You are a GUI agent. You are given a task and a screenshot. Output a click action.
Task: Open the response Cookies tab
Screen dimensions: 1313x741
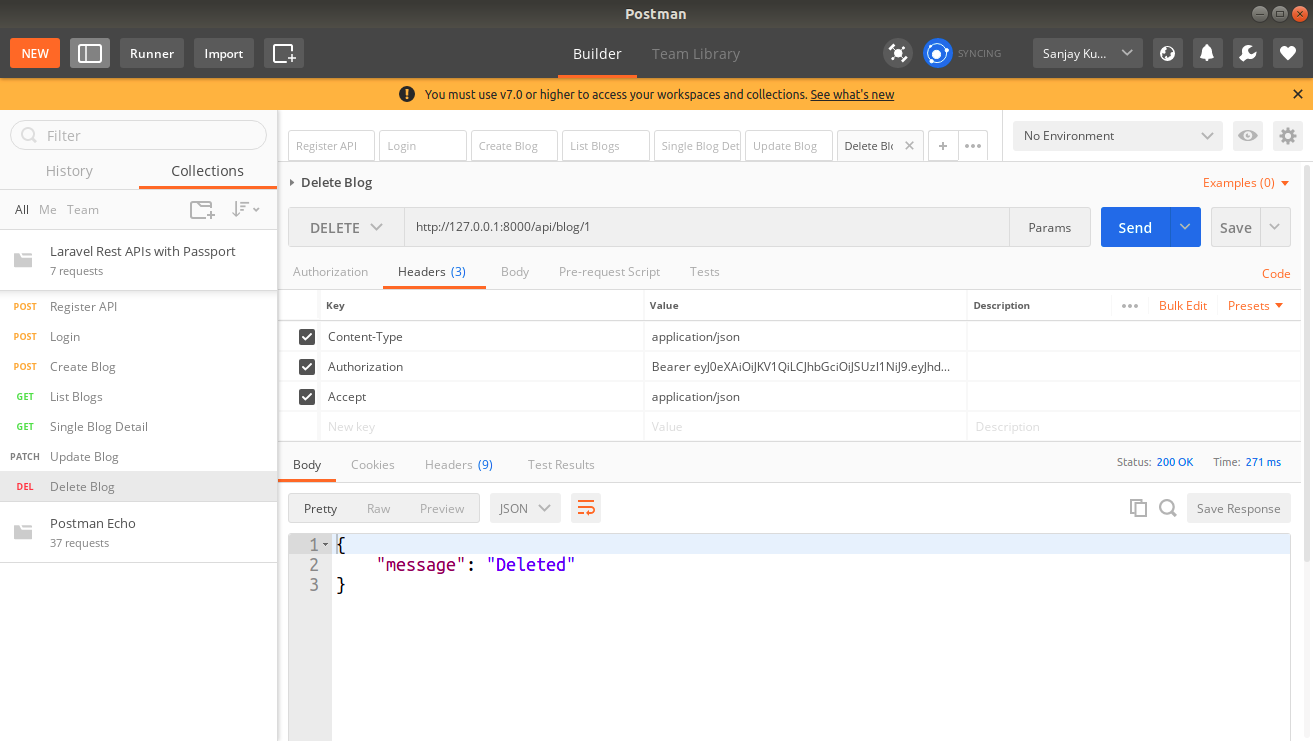click(x=373, y=465)
